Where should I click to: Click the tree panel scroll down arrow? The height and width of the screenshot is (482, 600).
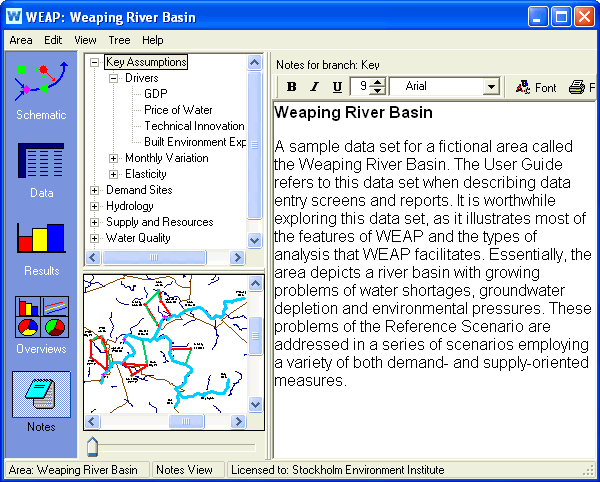click(255, 240)
